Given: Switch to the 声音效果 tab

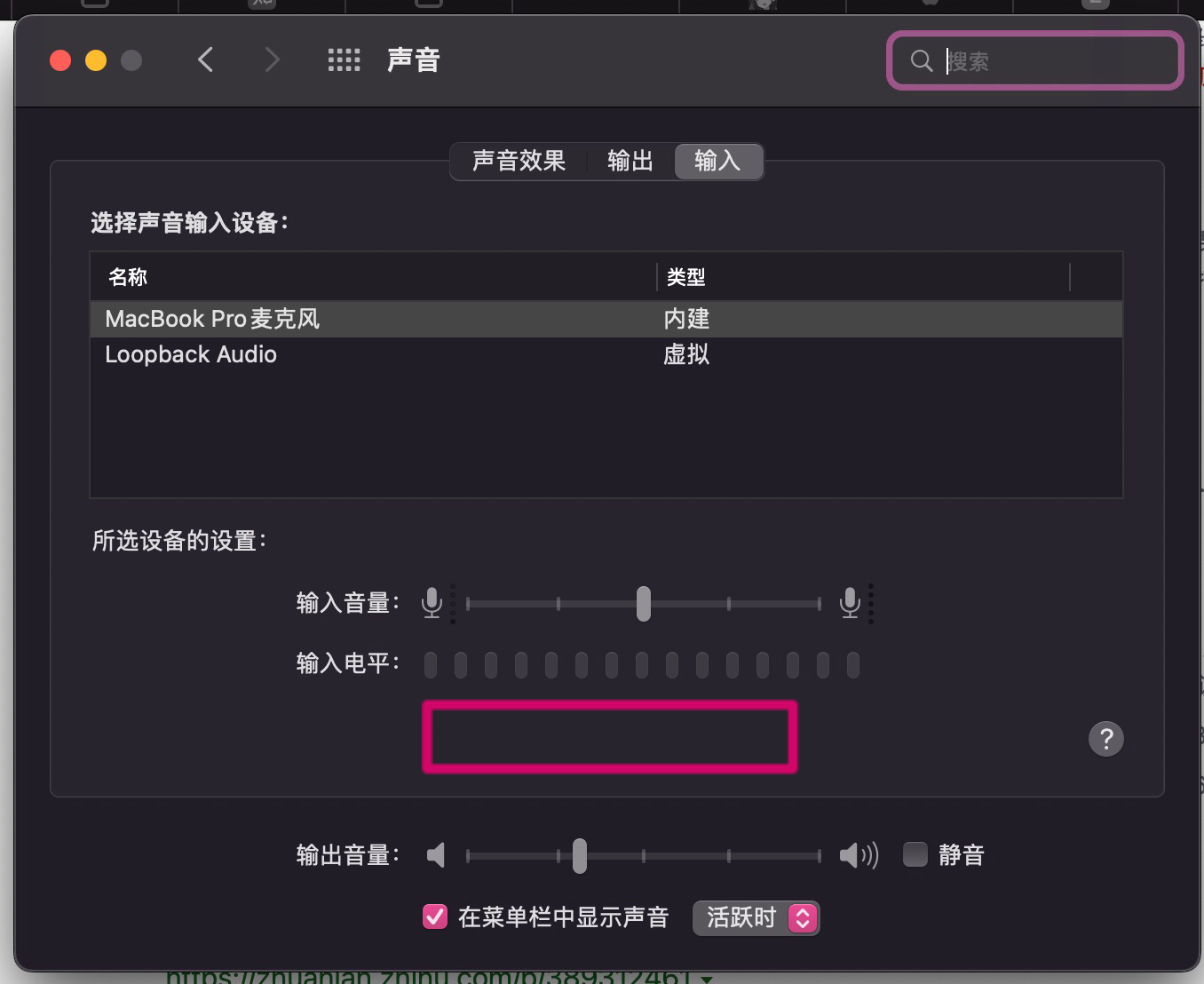Looking at the screenshot, I should click(x=519, y=161).
